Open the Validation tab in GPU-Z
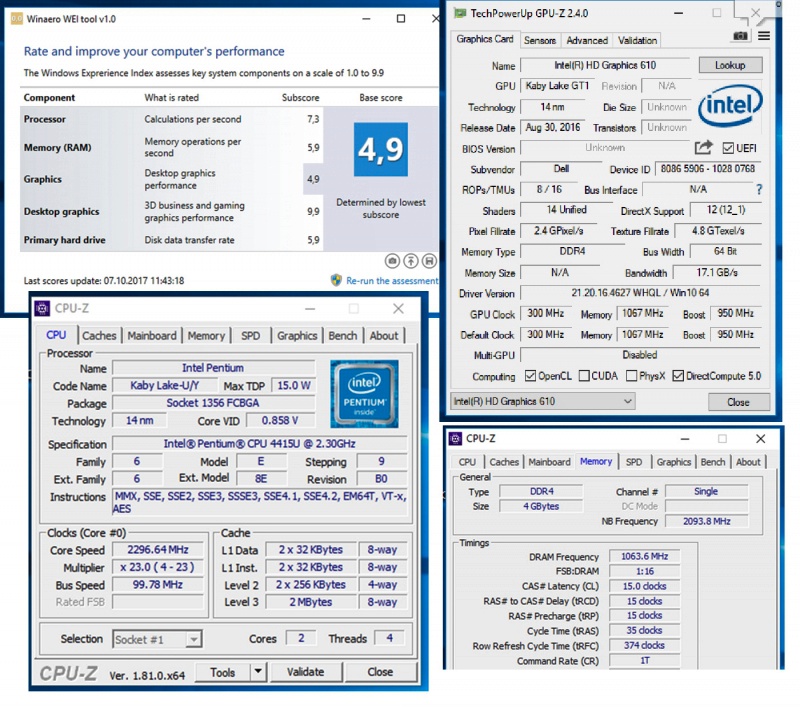Viewport: 800px width, 709px height. tap(637, 40)
